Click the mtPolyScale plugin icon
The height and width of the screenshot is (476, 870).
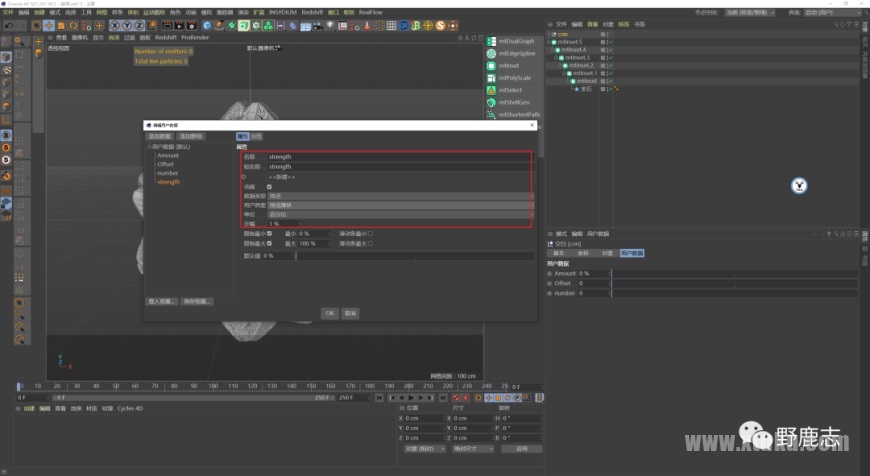coord(492,78)
